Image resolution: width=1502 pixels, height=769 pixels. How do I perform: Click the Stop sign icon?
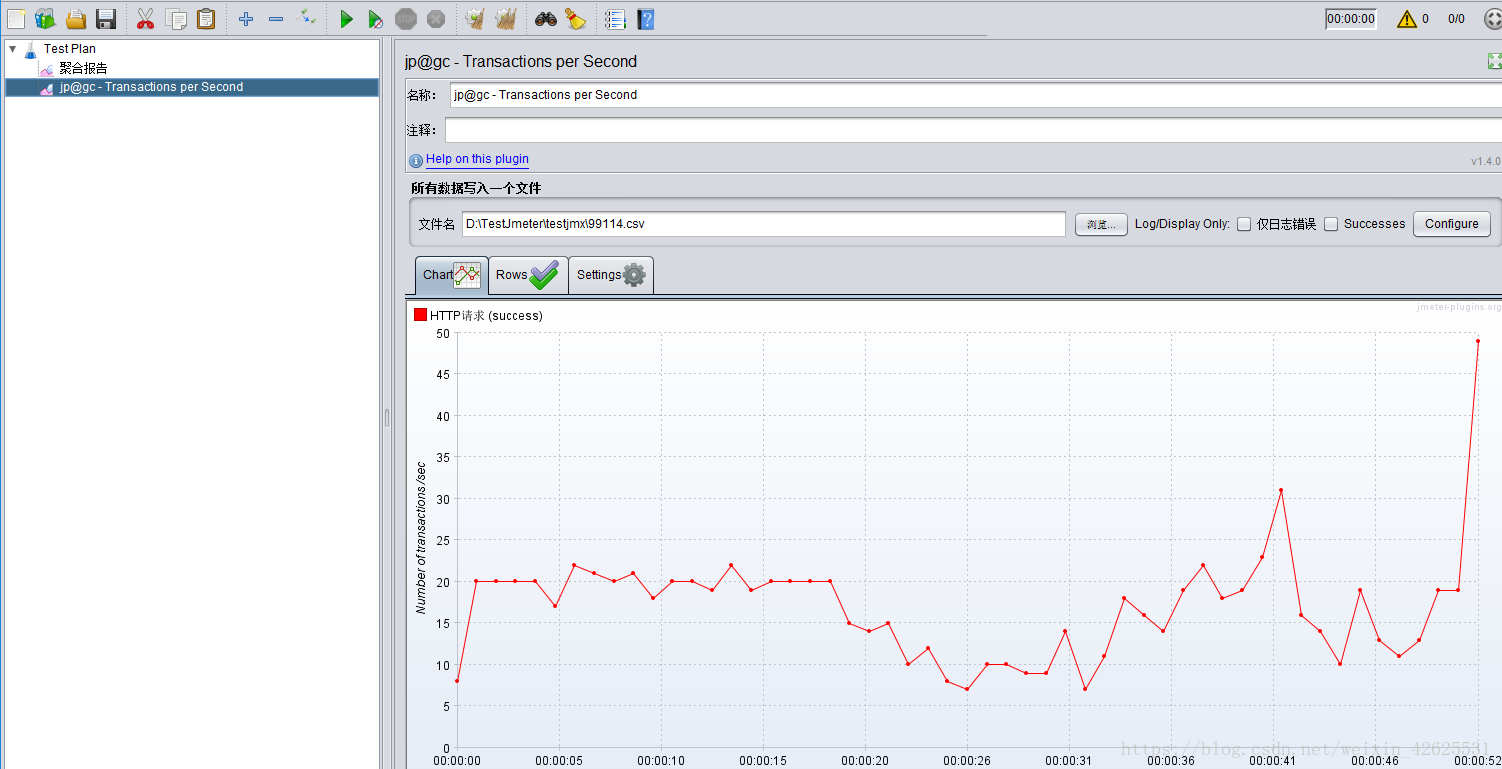pos(405,18)
